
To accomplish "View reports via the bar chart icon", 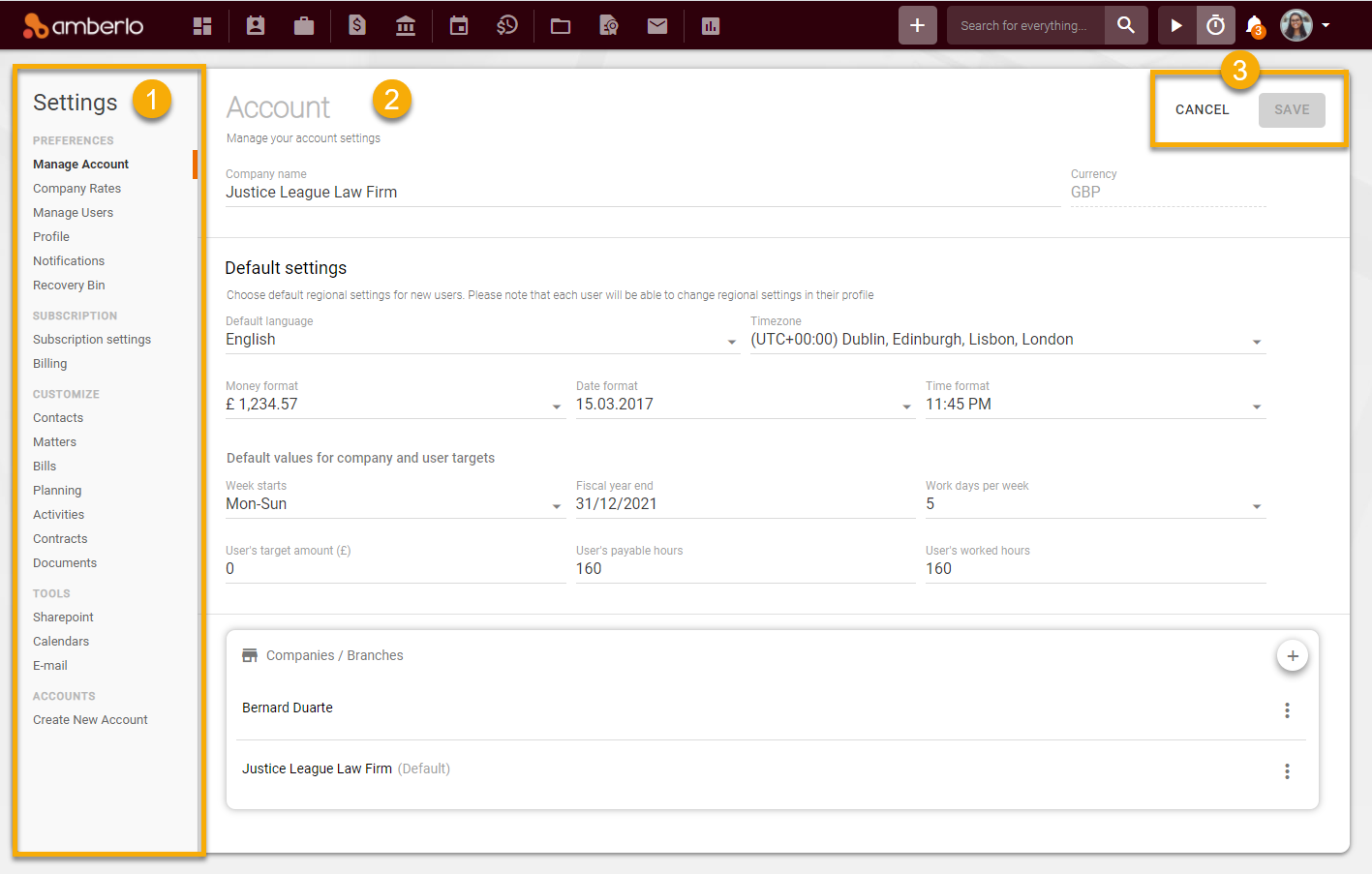I will [x=710, y=25].
